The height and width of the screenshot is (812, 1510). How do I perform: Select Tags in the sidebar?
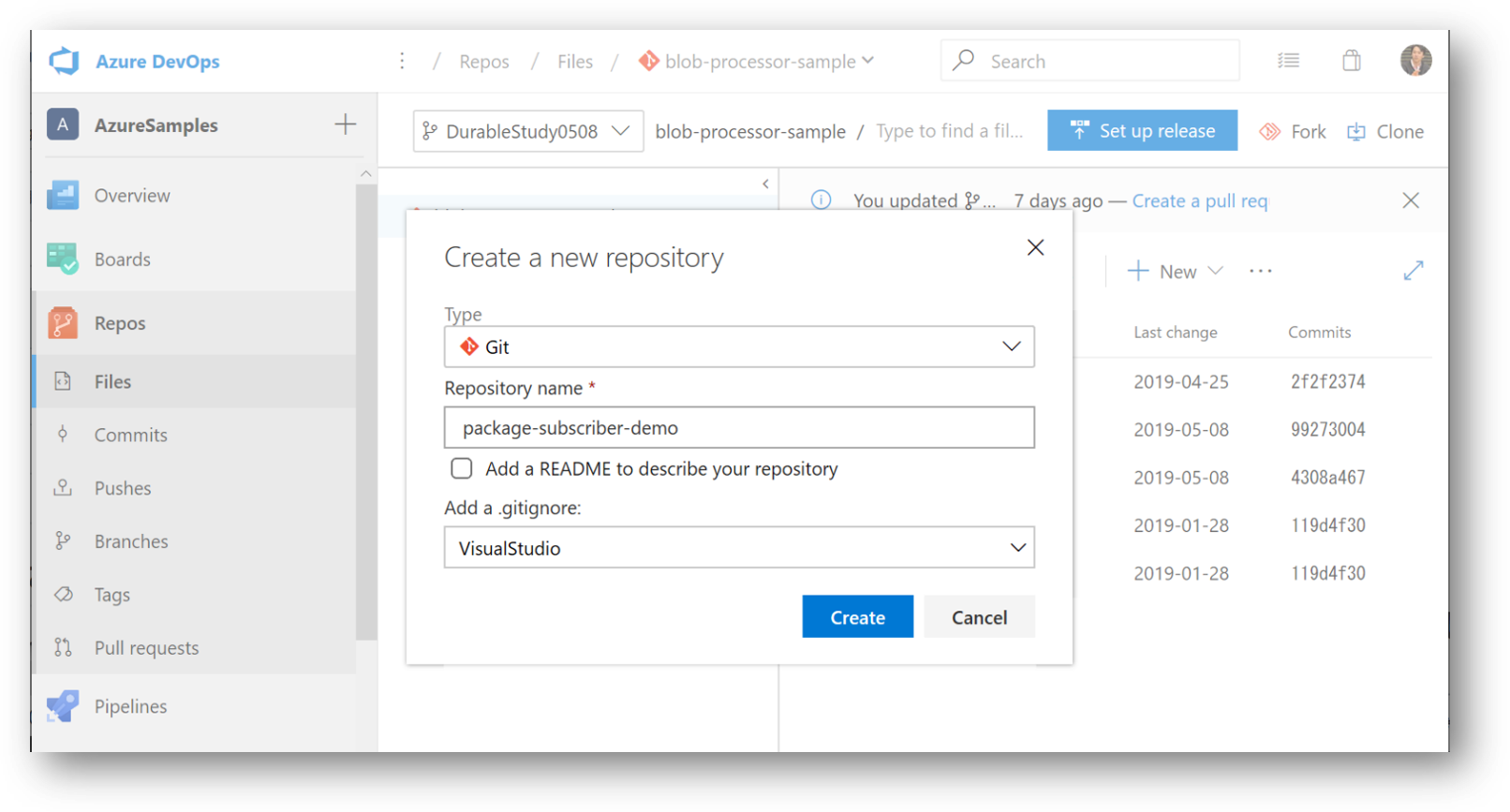(112, 595)
